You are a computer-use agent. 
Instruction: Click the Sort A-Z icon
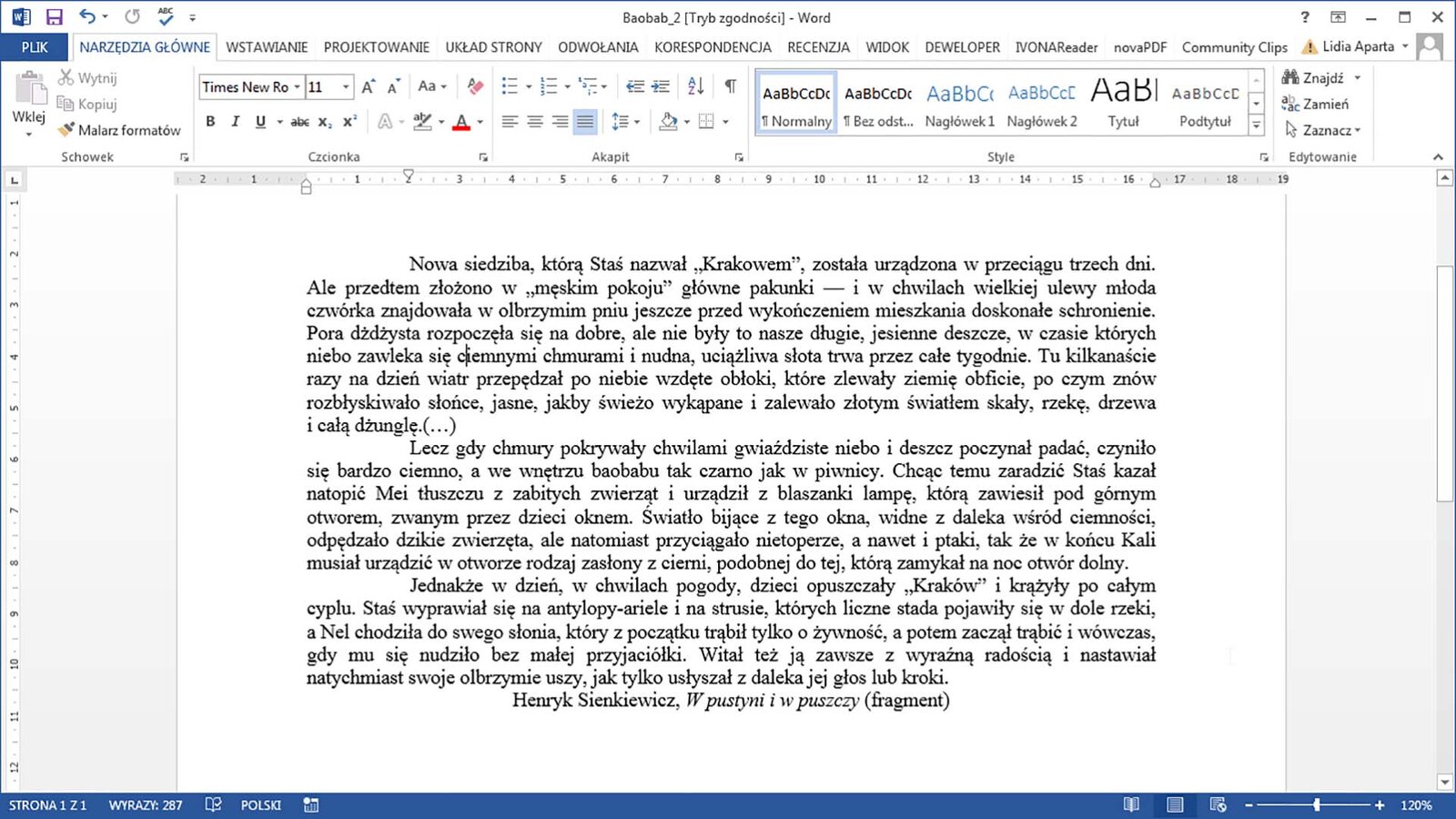[695, 86]
